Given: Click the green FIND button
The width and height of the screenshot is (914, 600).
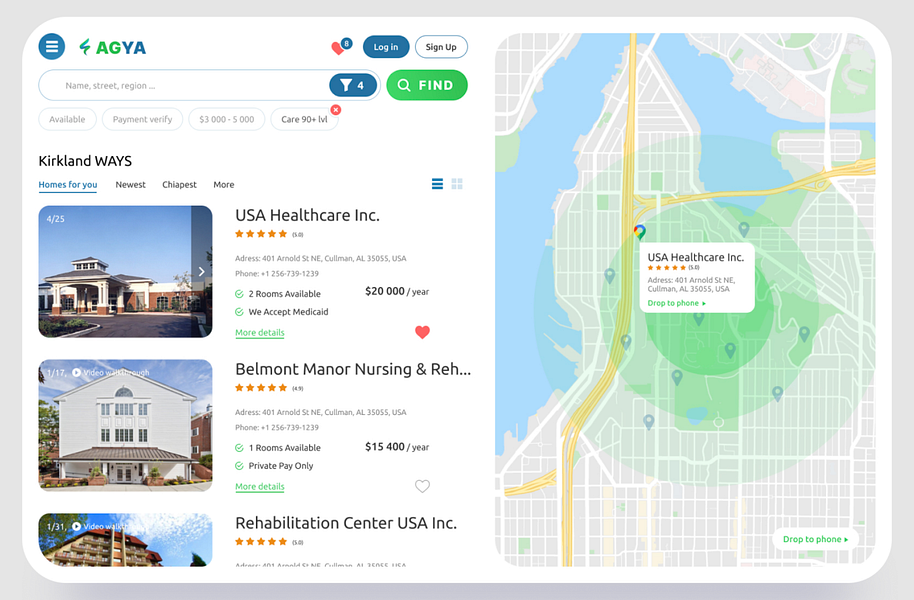Looking at the screenshot, I should [x=427, y=85].
